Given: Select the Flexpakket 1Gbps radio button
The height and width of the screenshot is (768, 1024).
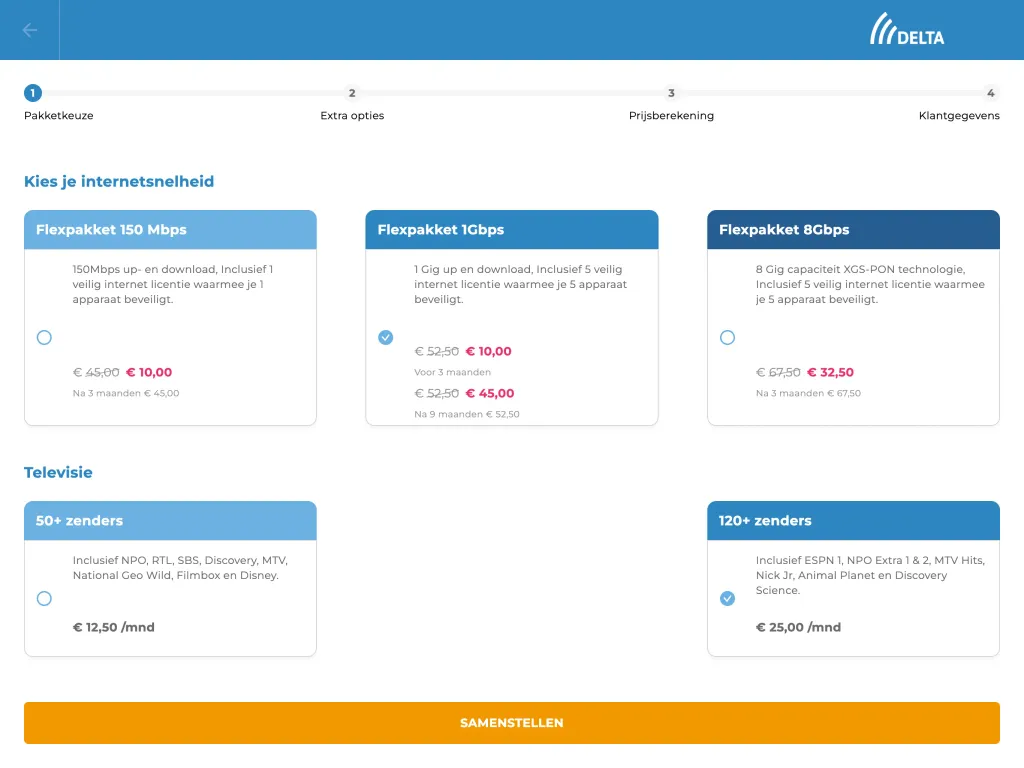Looking at the screenshot, I should click(x=385, y=338).
